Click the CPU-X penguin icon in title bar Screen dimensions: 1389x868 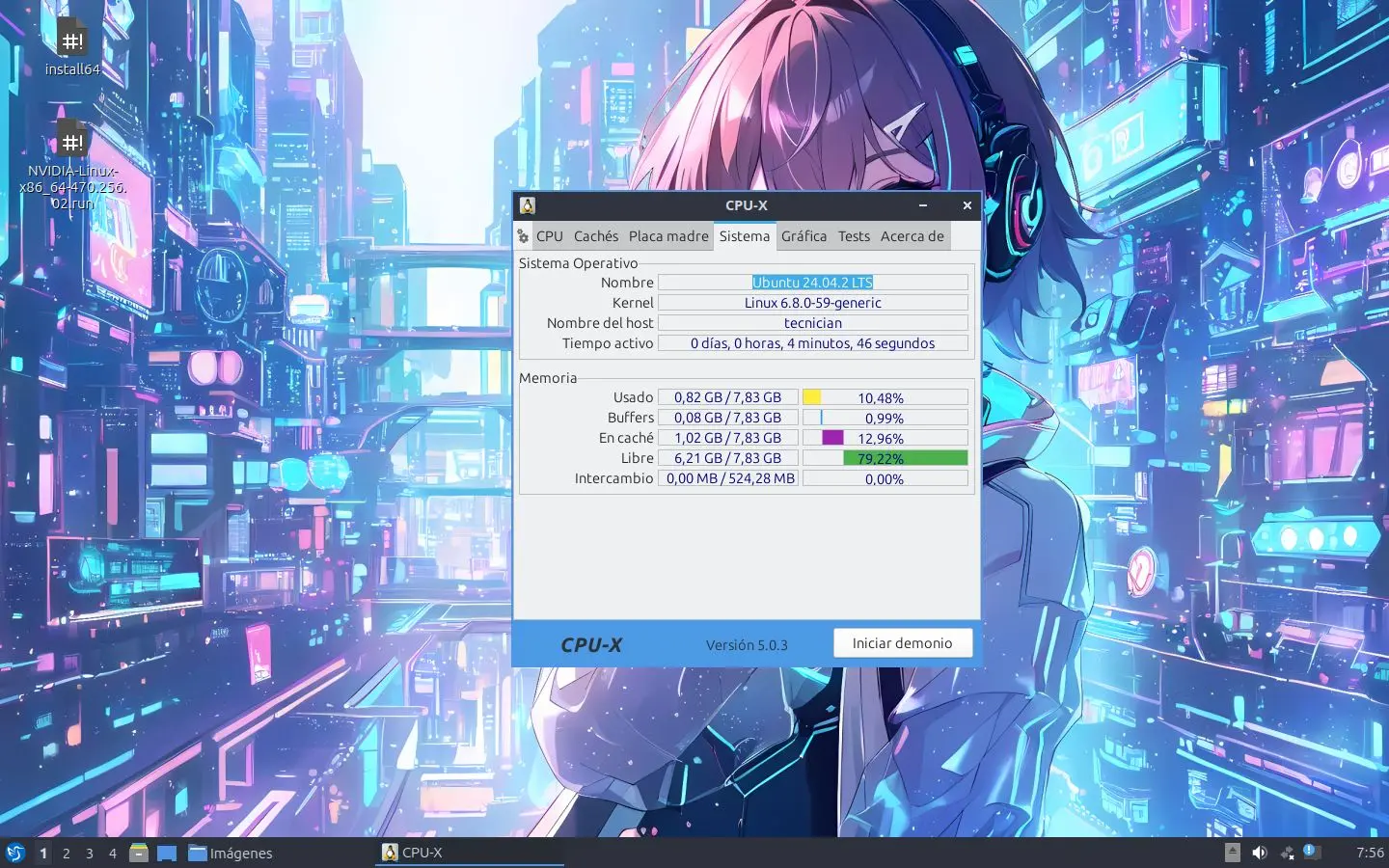point(527,205)
